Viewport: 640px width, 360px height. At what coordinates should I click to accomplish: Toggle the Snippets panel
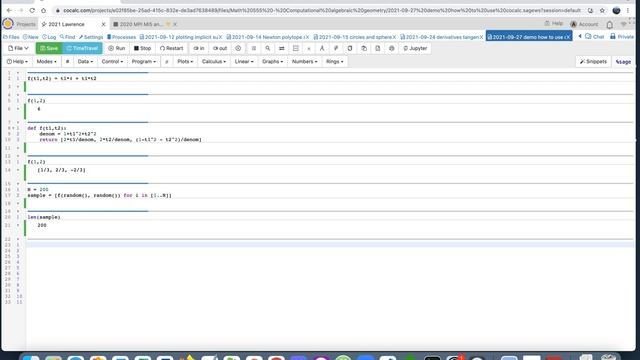coord(593,62)
